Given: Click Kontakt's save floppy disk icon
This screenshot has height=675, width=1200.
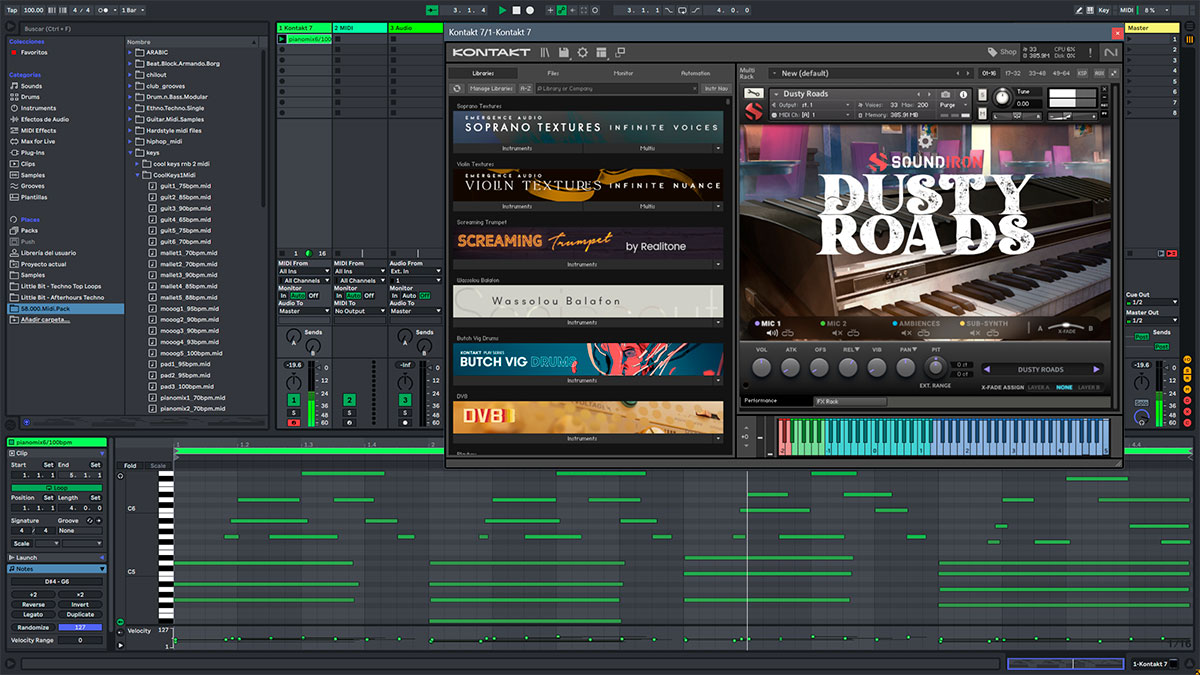Looking at the screenshot, I should 564,52.
